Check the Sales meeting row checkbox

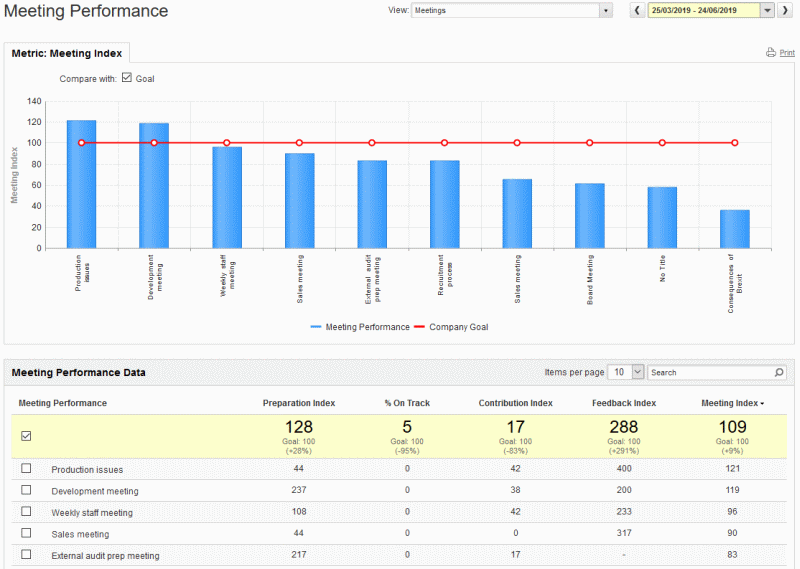coord(26,533)
